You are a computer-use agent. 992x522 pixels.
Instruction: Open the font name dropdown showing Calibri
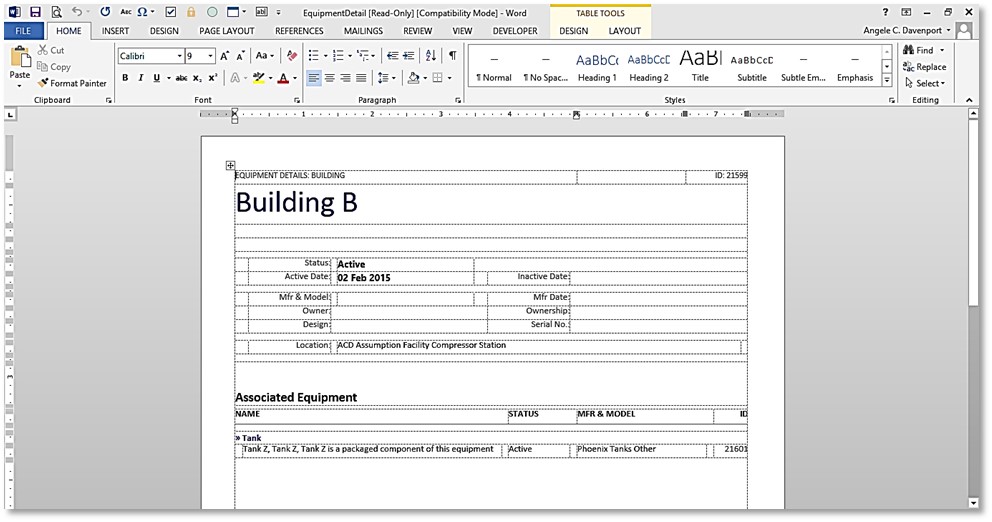point(179,56)
